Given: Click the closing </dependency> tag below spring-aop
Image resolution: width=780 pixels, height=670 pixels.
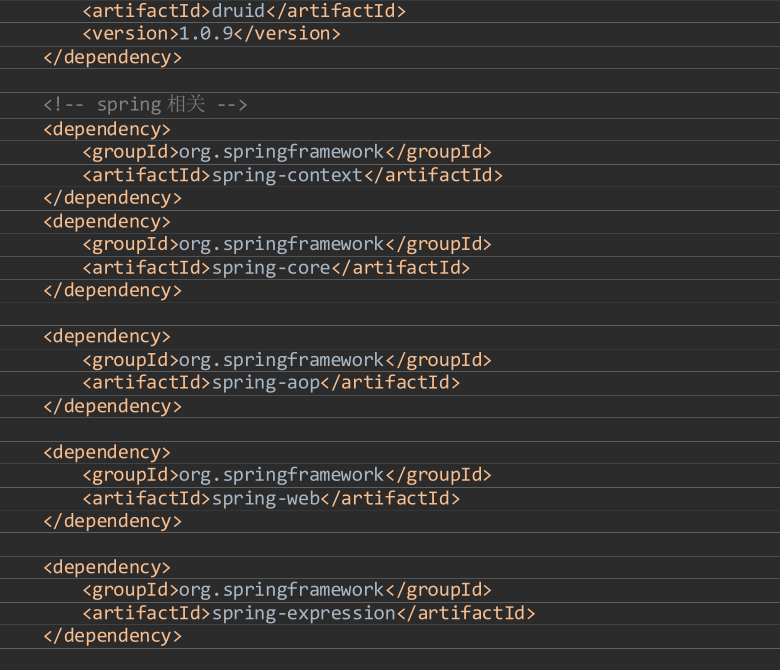Looking at the screenshot, I should [x=113, y=406].
